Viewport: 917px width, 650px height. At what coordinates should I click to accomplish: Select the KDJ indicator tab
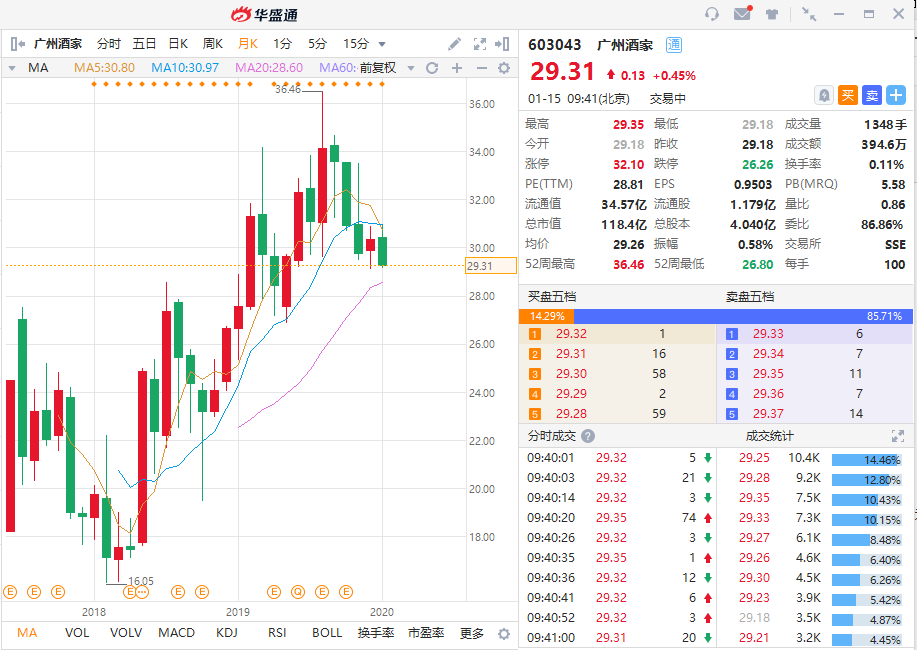[x=226, y=633]
